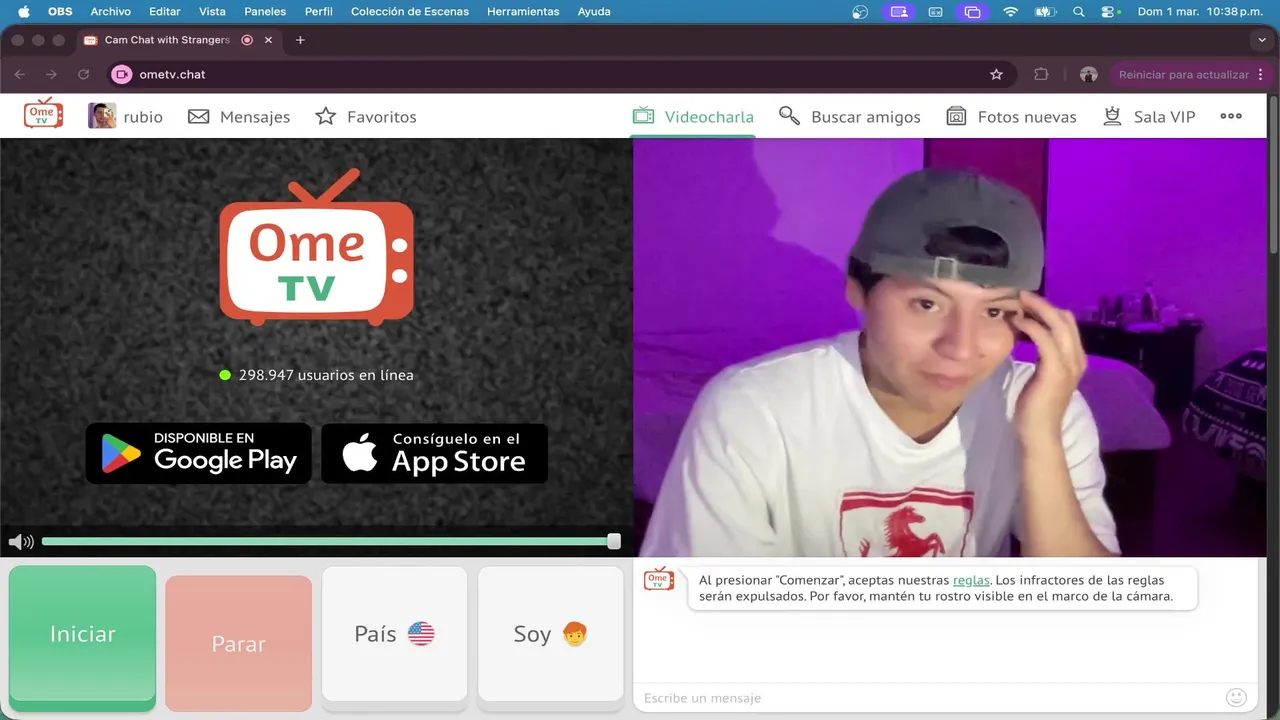Click the ometv.chat address bar
The width and height of the screenshot is (1280, 720).
(560, 74)
